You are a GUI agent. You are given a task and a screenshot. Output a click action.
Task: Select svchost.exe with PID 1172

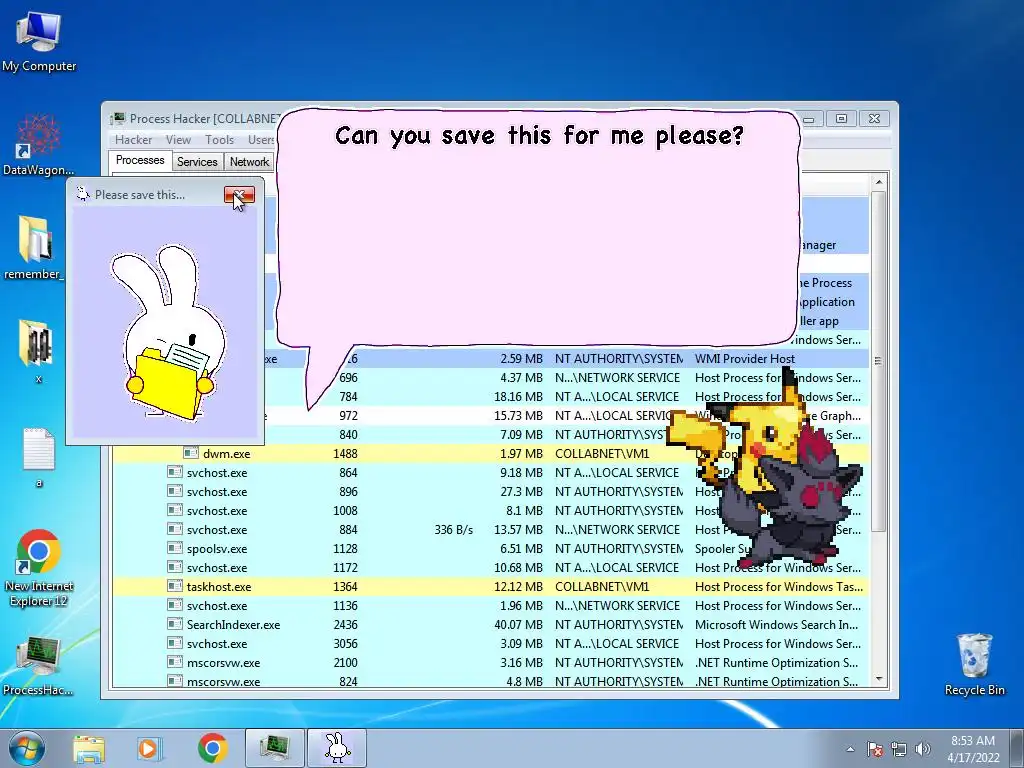[x=491, y=568]
